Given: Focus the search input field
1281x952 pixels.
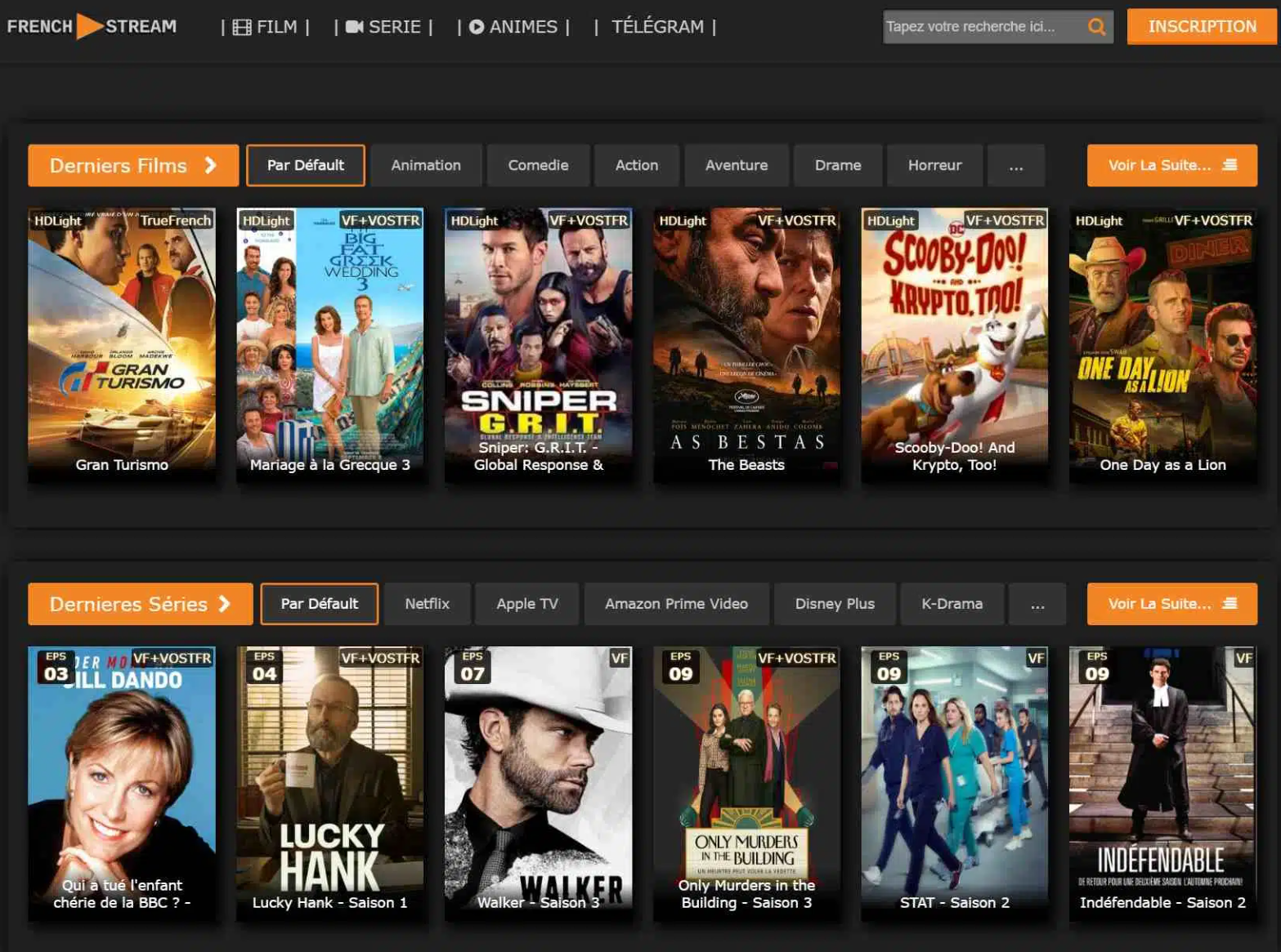Looking at the screenshot, I should click(x=984, y=27).
